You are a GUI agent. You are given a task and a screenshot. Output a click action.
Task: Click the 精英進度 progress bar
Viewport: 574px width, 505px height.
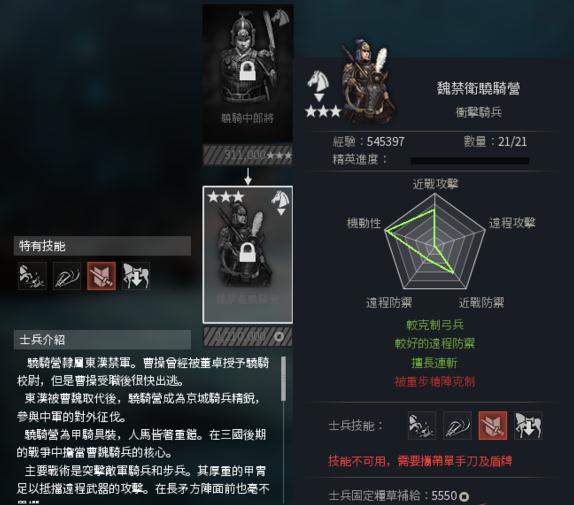tap(470, 160)
